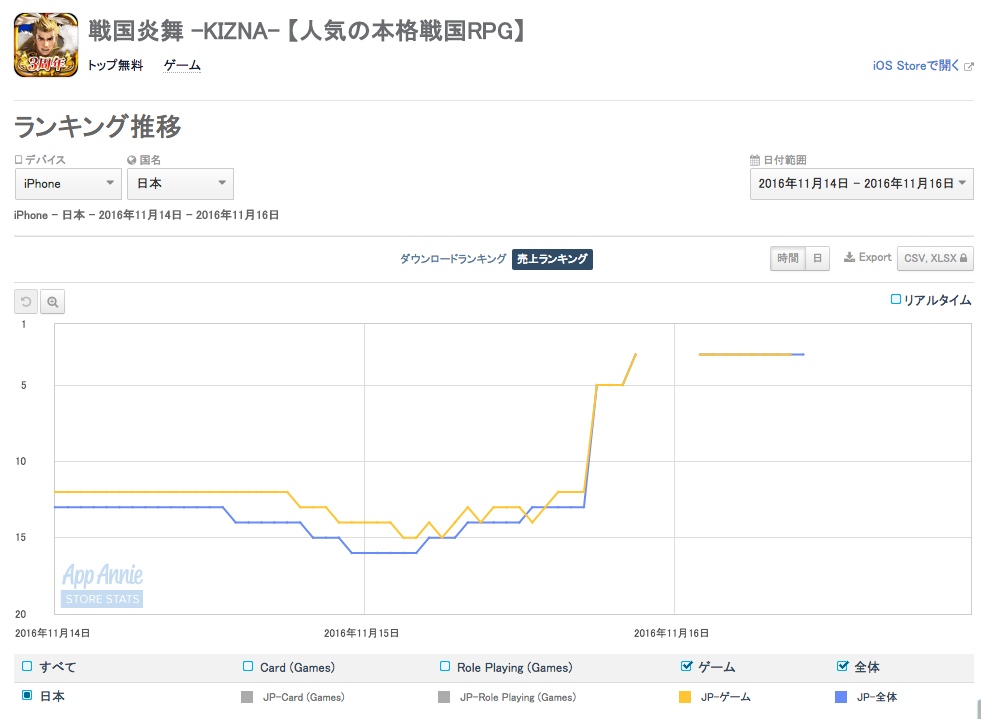981x719 pixels.
Task: Switch to the ダウンロードランキング tab
Action: tap(453, 258)
